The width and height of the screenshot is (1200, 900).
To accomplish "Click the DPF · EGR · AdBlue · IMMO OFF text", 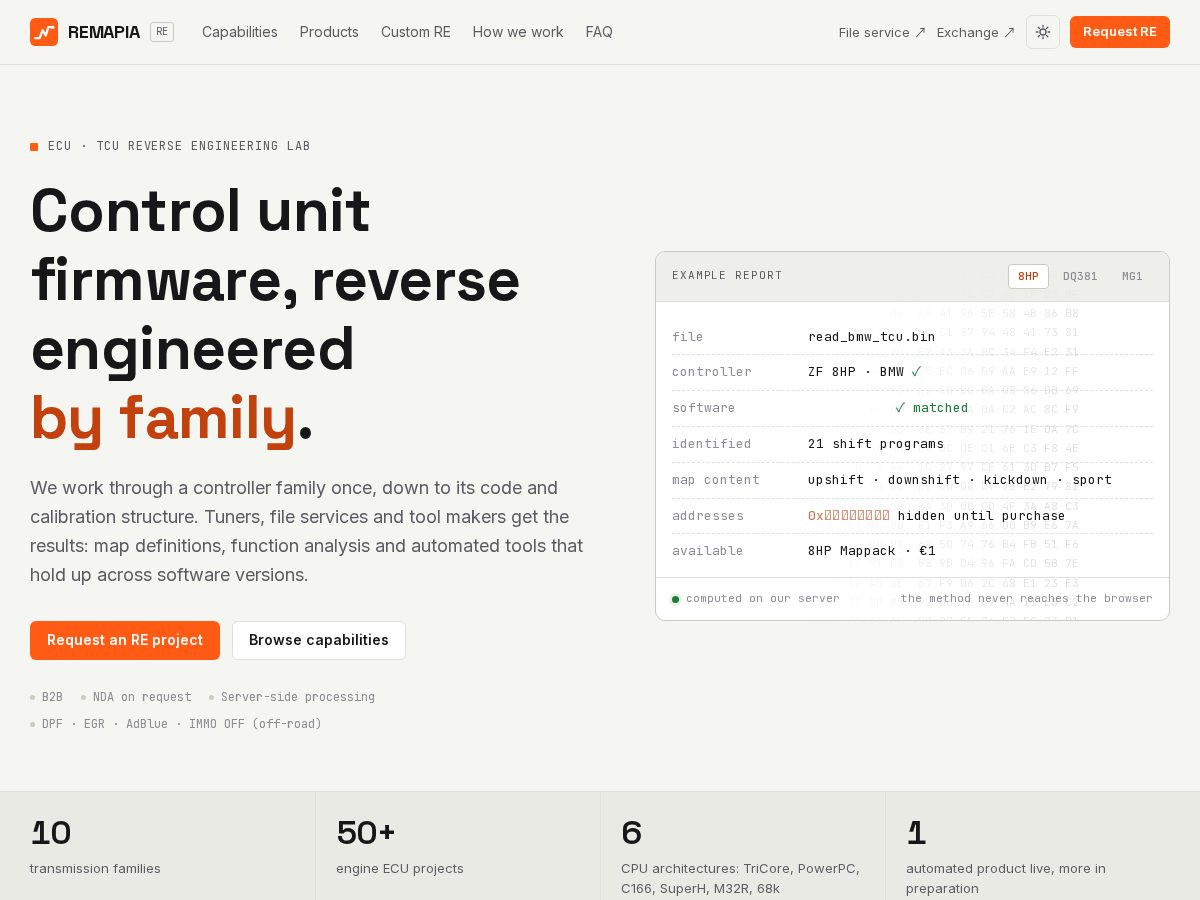I will (x=182, y=724).
